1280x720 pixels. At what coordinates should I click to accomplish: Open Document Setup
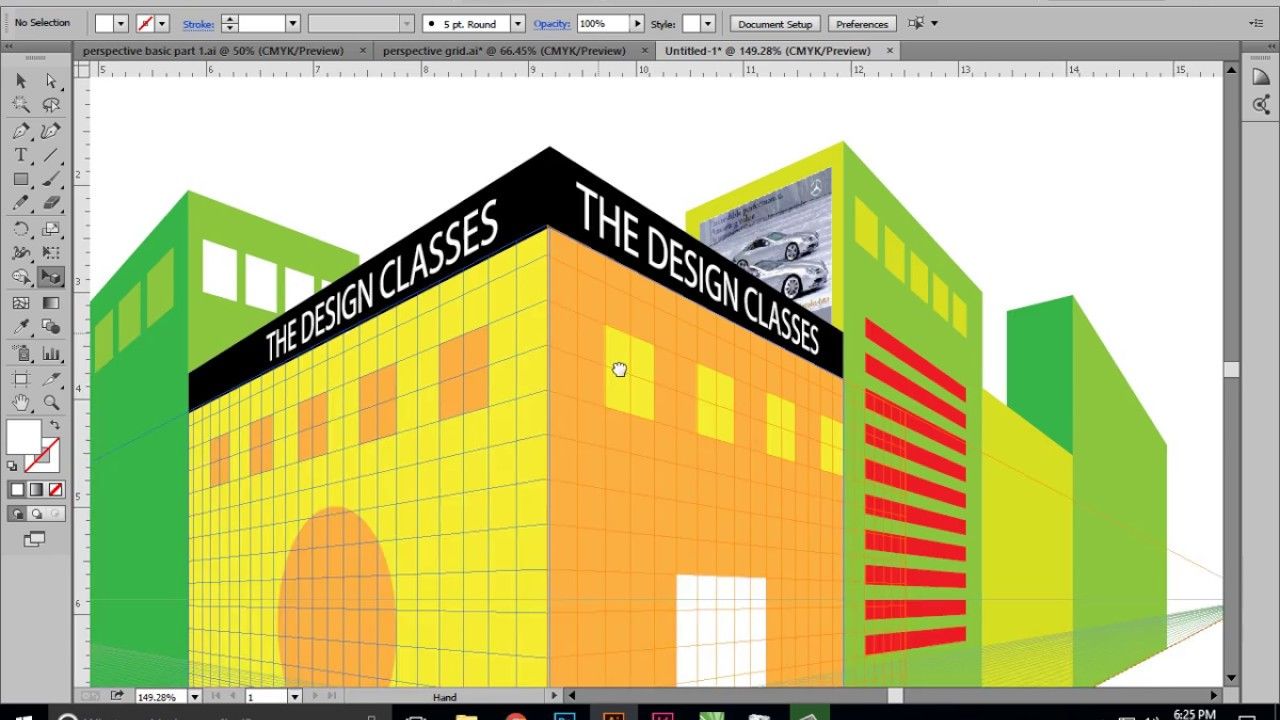coord(775,24)
